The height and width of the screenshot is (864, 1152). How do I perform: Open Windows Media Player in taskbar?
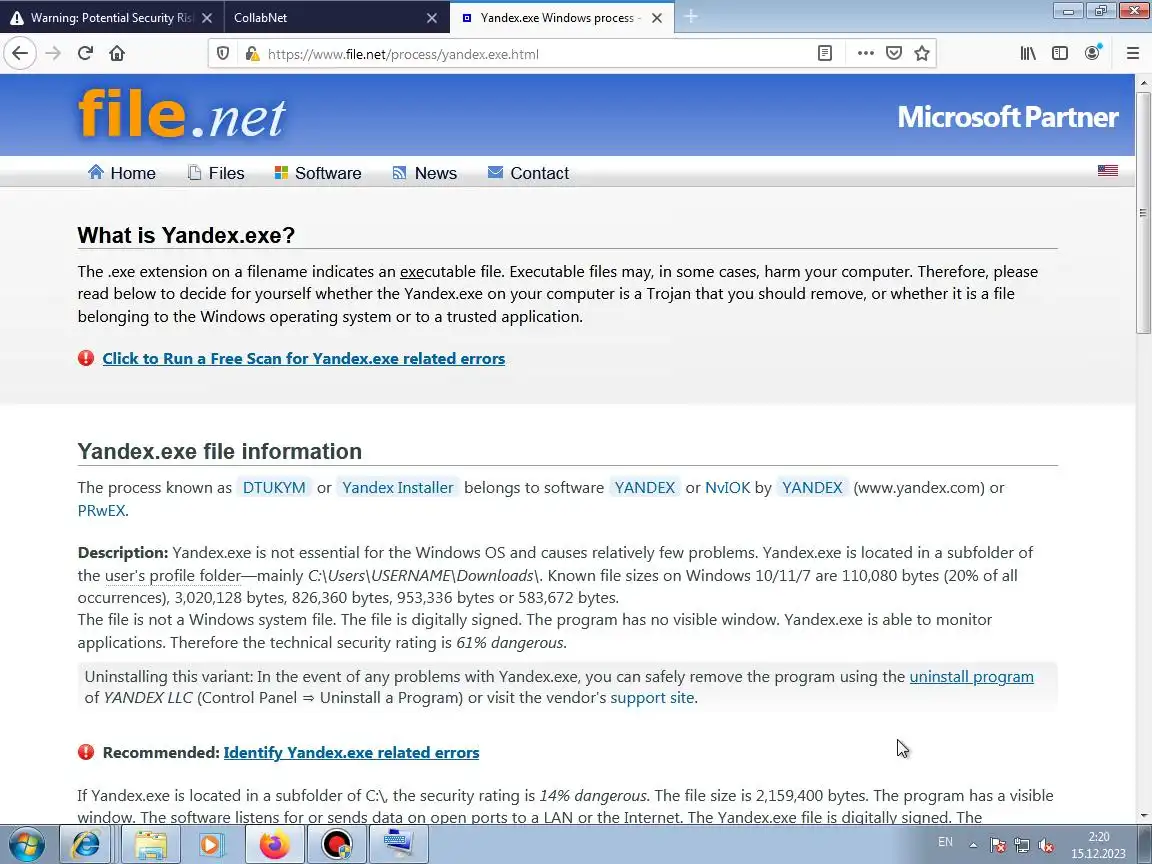[x=211, y=845]
